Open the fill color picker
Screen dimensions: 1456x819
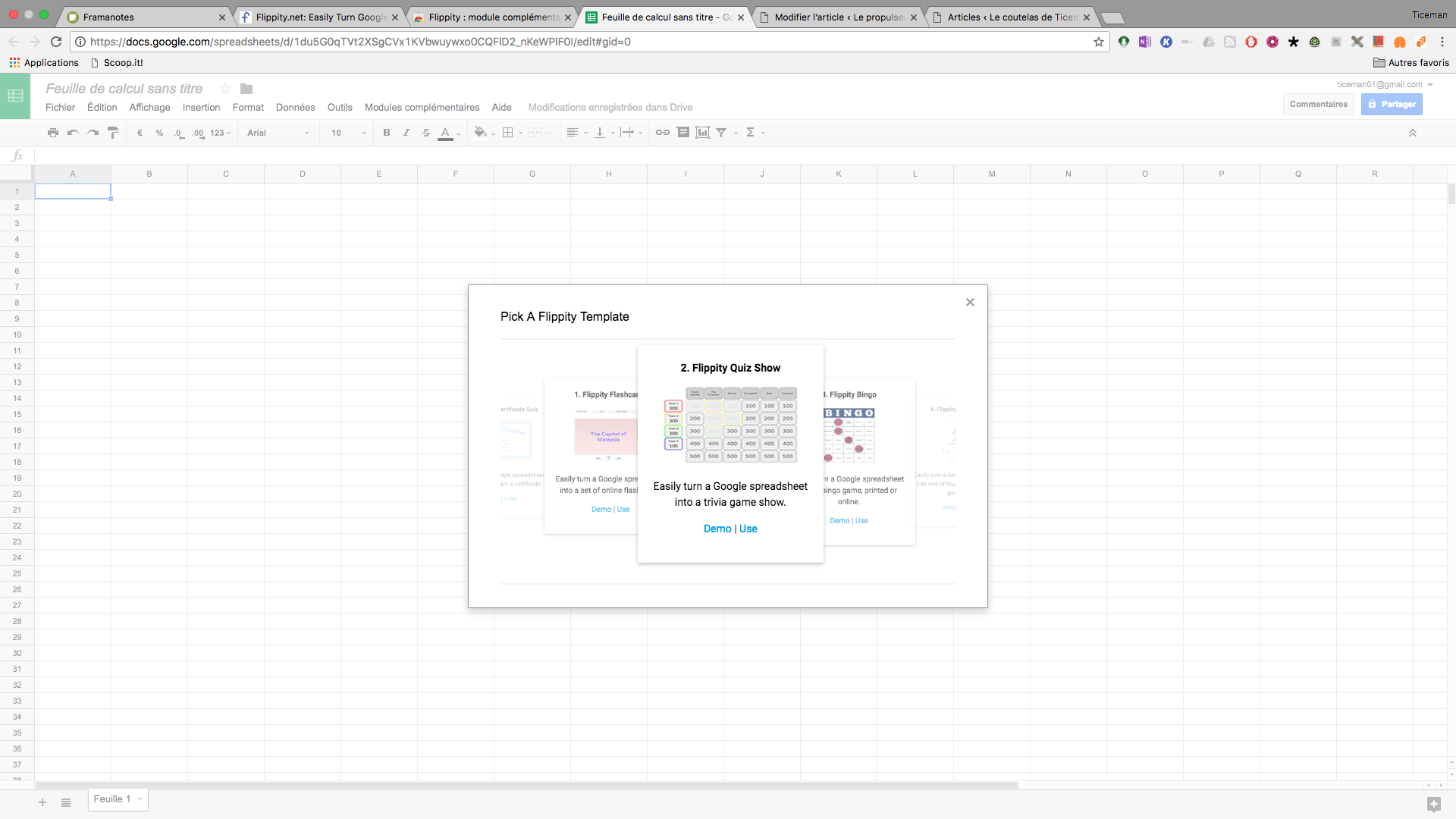[x=483, y=133]
